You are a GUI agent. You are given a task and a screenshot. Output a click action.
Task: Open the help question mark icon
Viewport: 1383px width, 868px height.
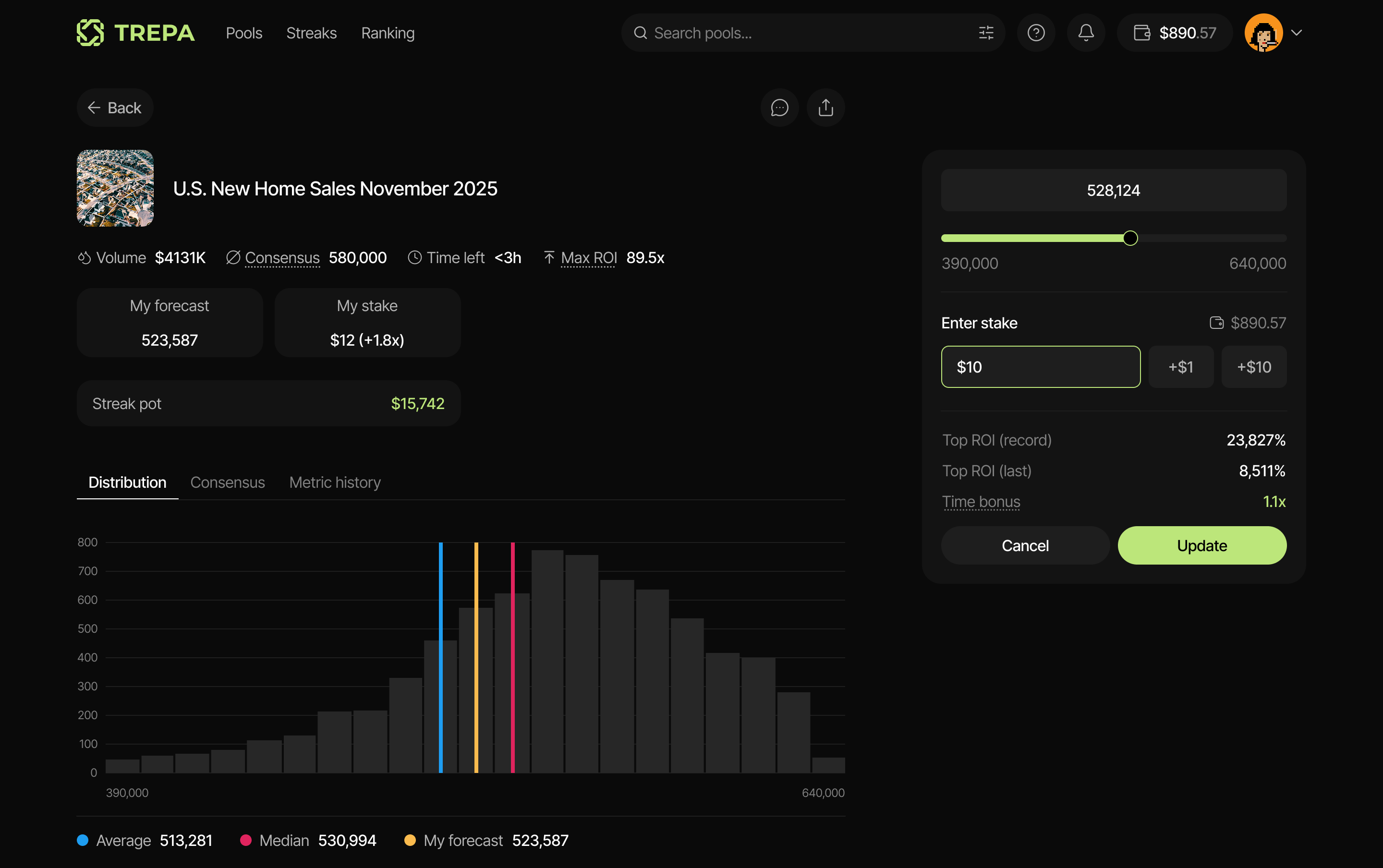pos(1035,33)
